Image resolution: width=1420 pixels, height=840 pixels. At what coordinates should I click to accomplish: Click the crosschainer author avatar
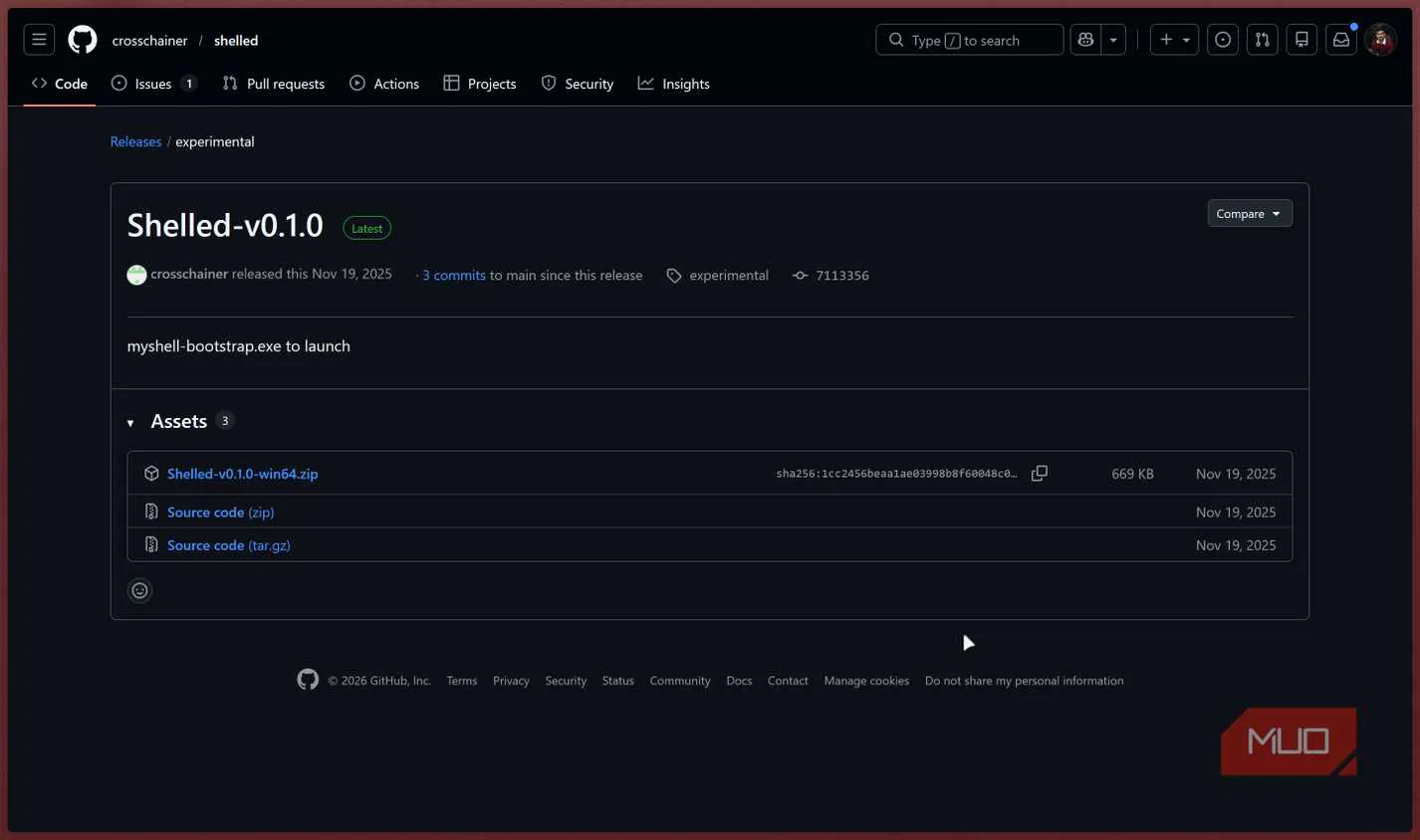click(x=136, y=275)
